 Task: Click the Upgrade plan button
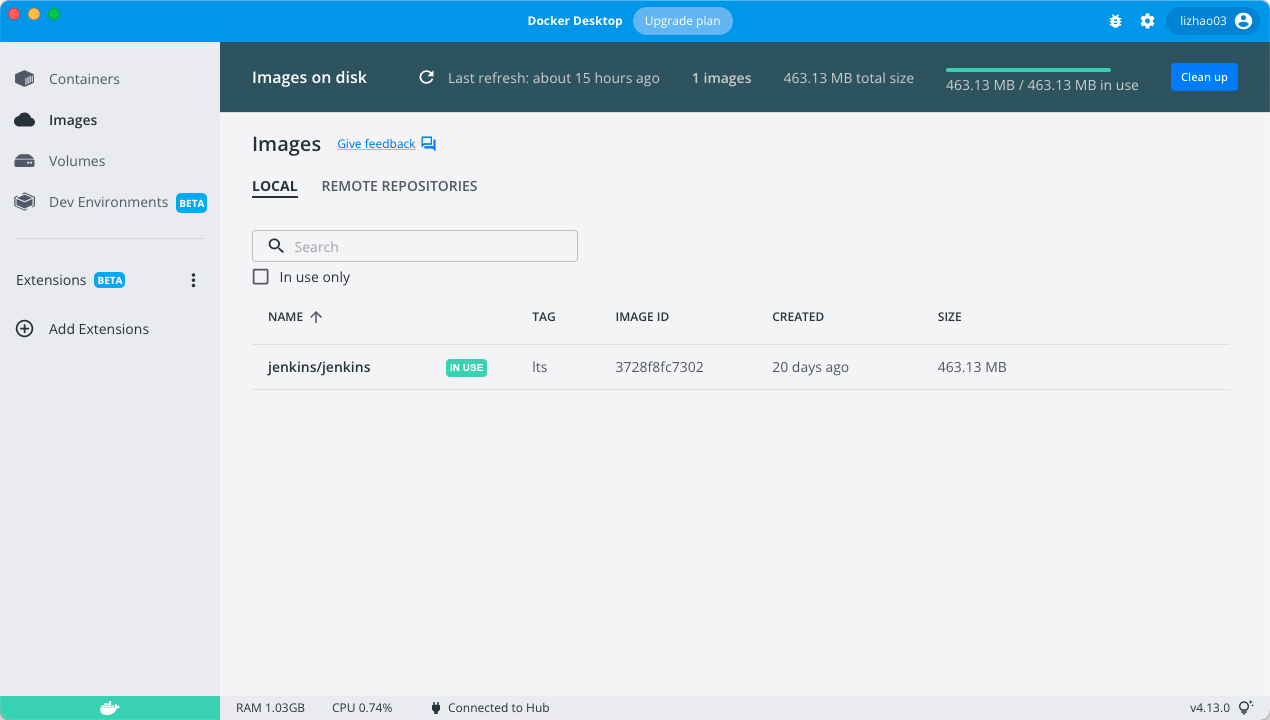[683, 21]
